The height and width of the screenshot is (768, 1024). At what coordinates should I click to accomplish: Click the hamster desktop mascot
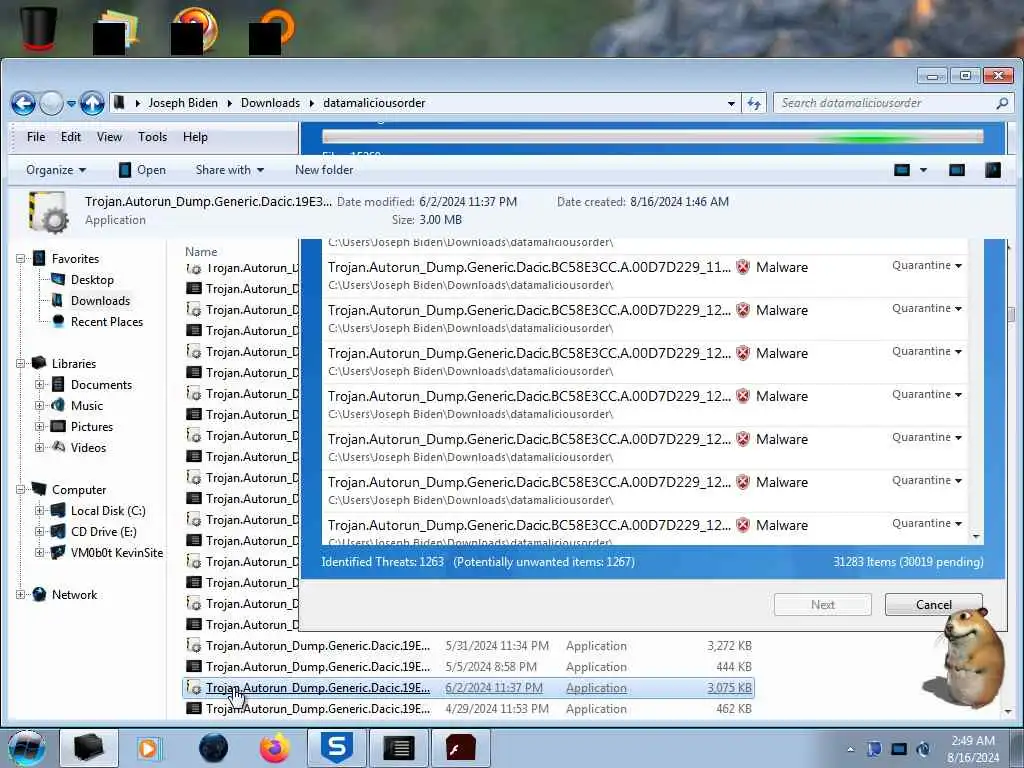point(967,658)
